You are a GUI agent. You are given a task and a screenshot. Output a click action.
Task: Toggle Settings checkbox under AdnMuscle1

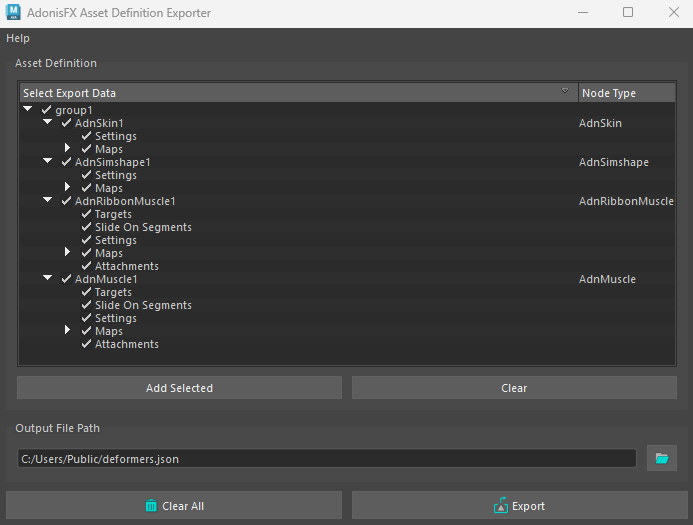coord(86,318)
